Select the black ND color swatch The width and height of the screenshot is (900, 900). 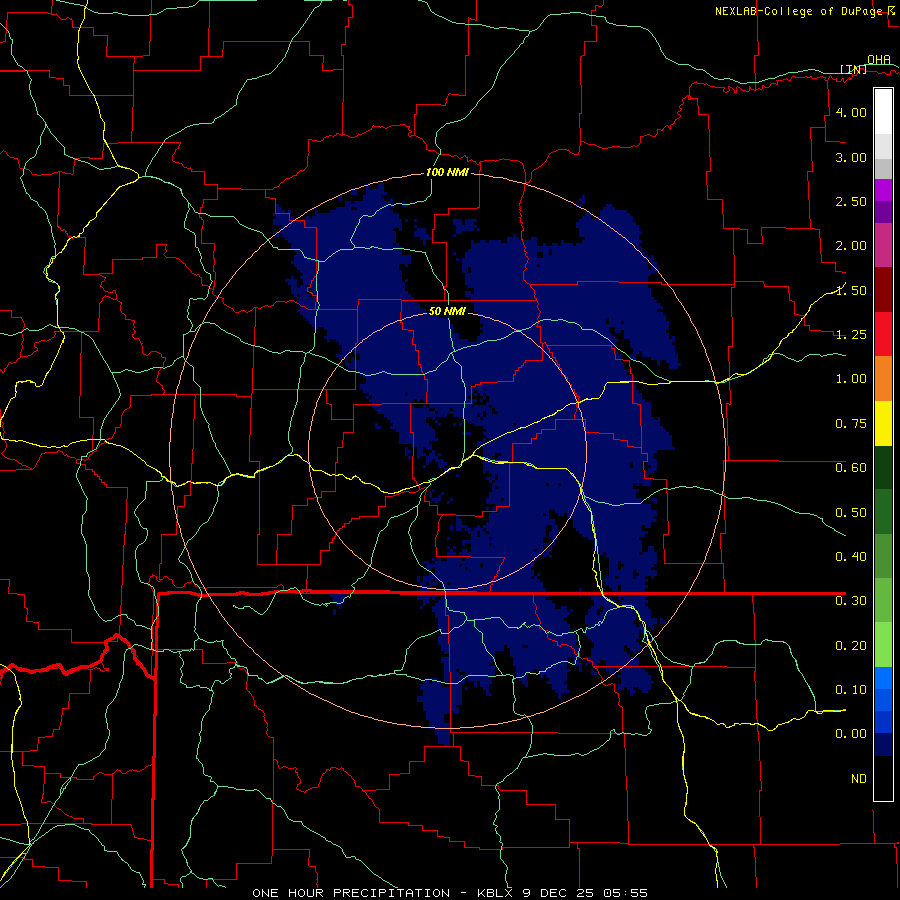[x=883, y=778]
